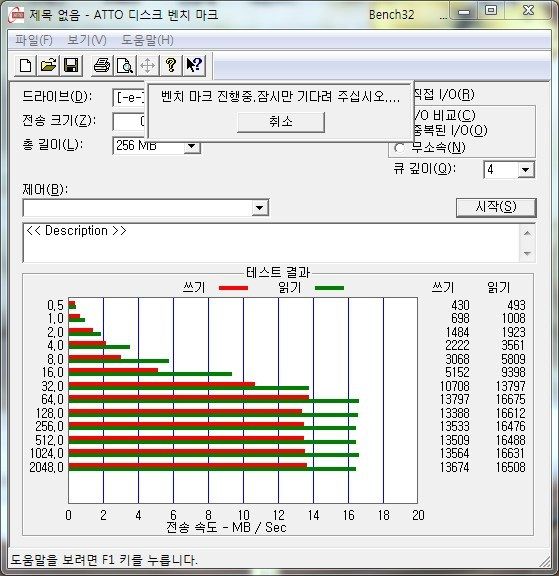Save results with the floppy disk icon
Image resolution: width=559 pixels, height=576 pixels.
71,66
